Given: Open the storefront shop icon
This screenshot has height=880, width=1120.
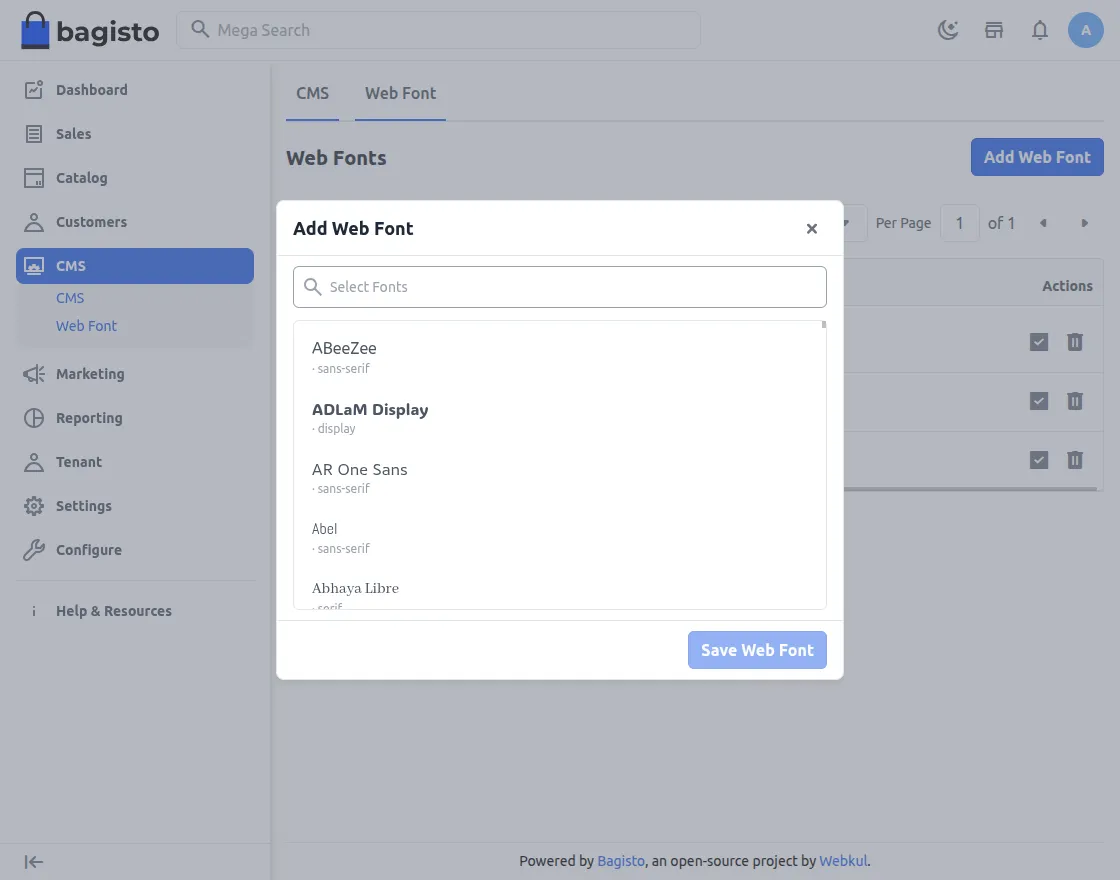Looking at the screenshot, I should [994, 30].
